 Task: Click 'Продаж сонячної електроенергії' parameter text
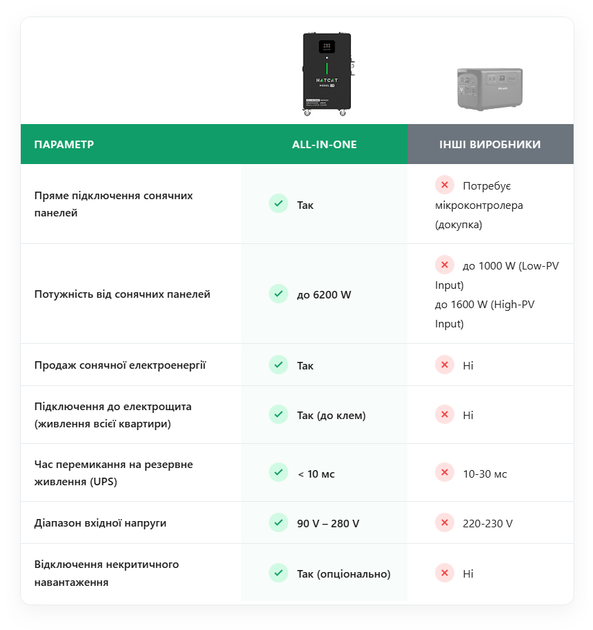[120, 365]
